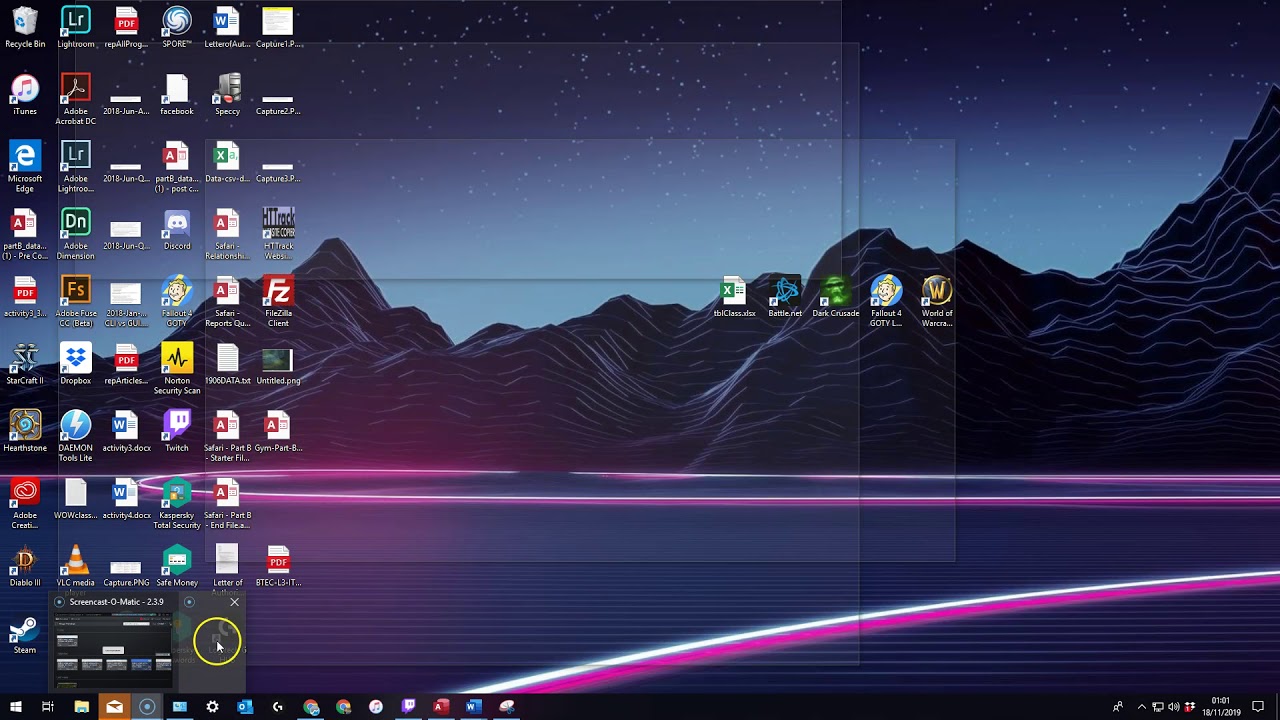Screen dimensions: 1280x720
Task: Launch Adobe Acrobat DC from desktop
Action: [x=75, y=99]
